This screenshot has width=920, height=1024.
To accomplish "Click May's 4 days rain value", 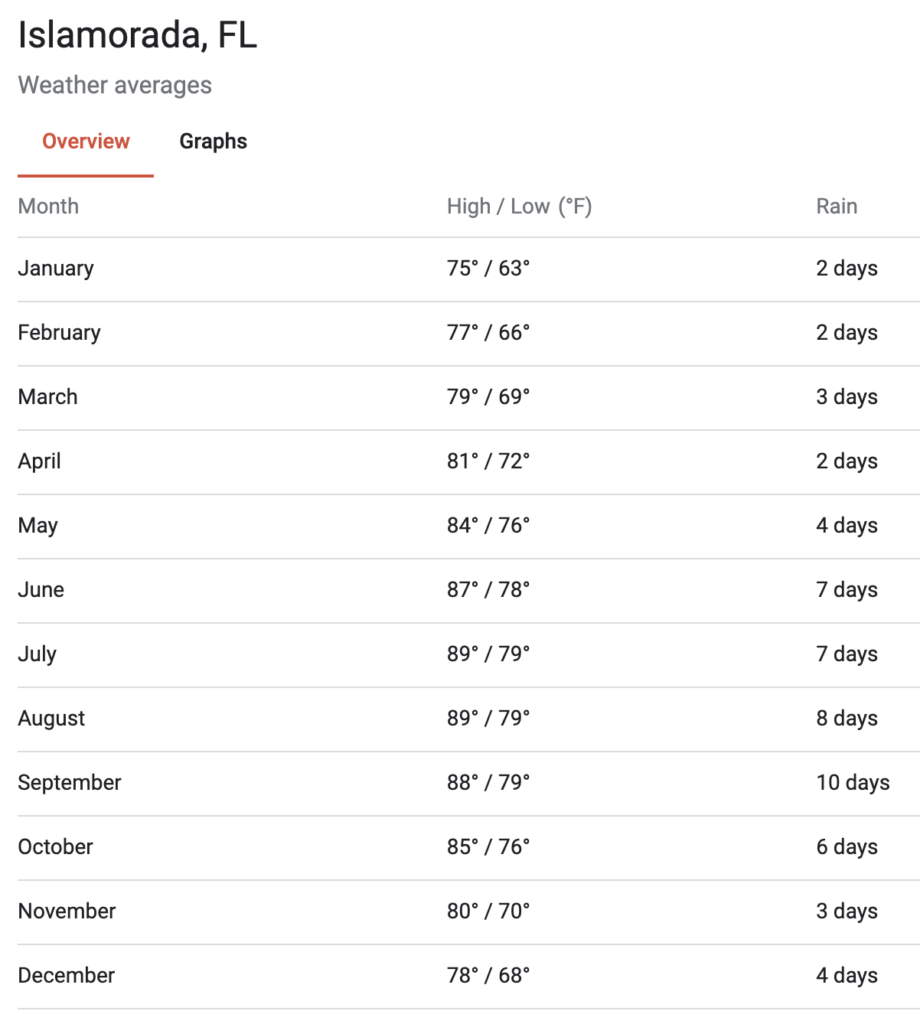I will [x=846, y=526].
